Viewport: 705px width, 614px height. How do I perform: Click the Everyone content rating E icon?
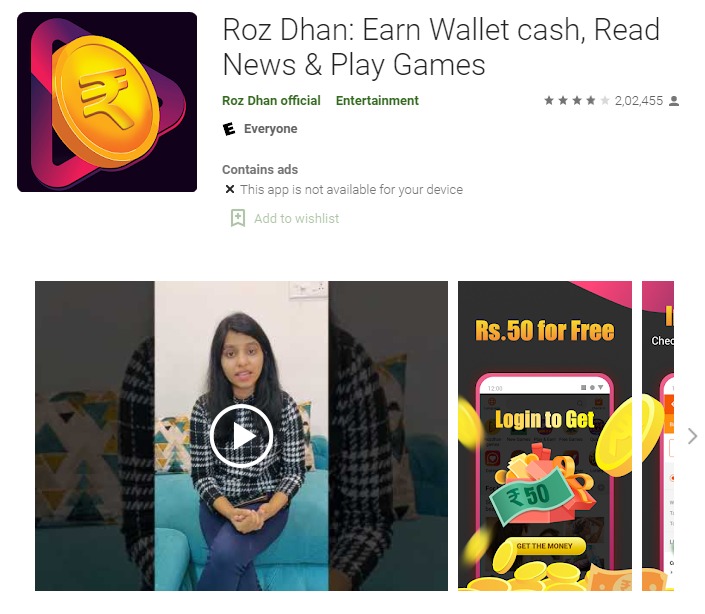coord(229,129)
